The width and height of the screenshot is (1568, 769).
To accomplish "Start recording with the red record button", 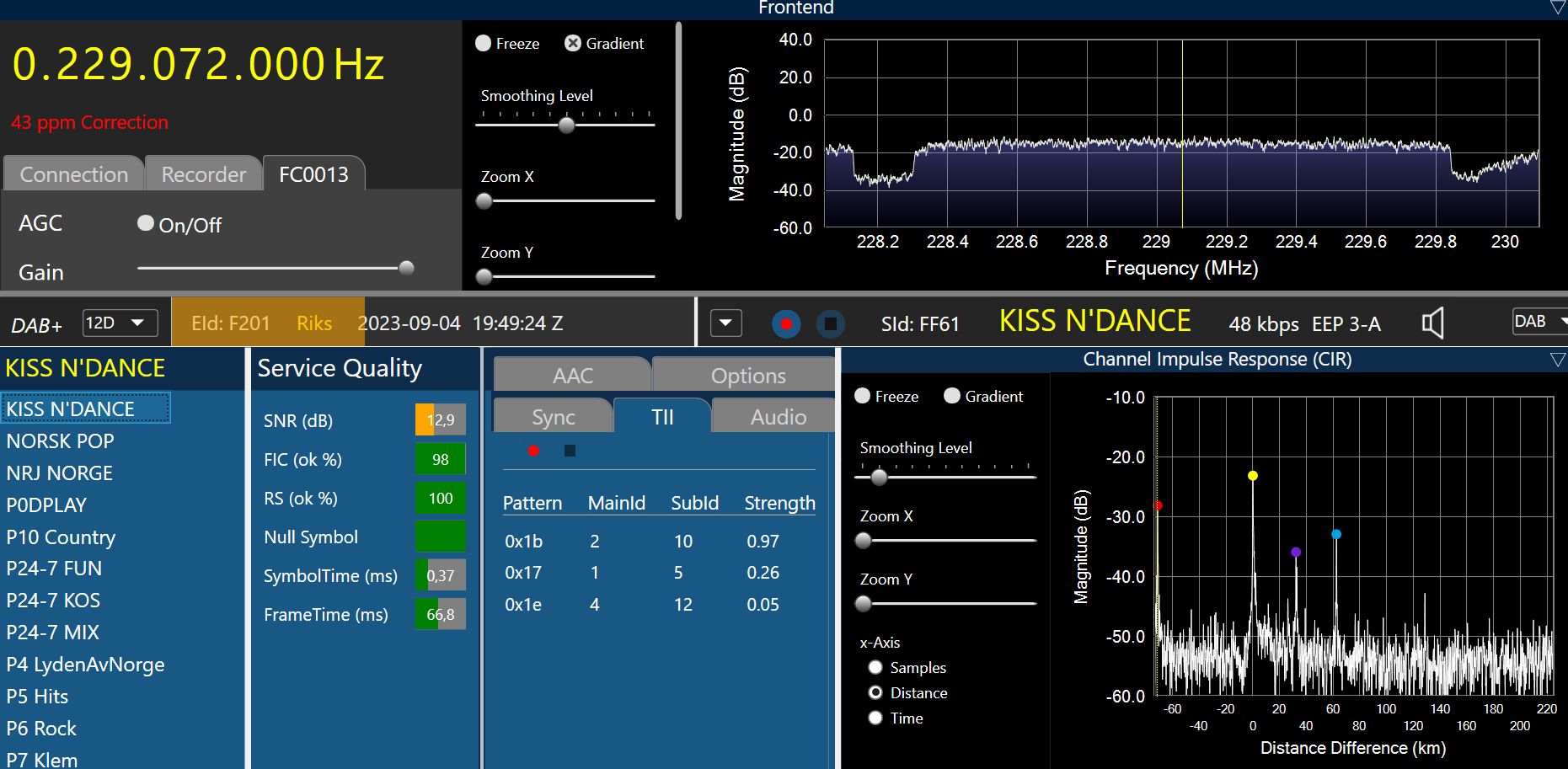I will tap(786, 323).
